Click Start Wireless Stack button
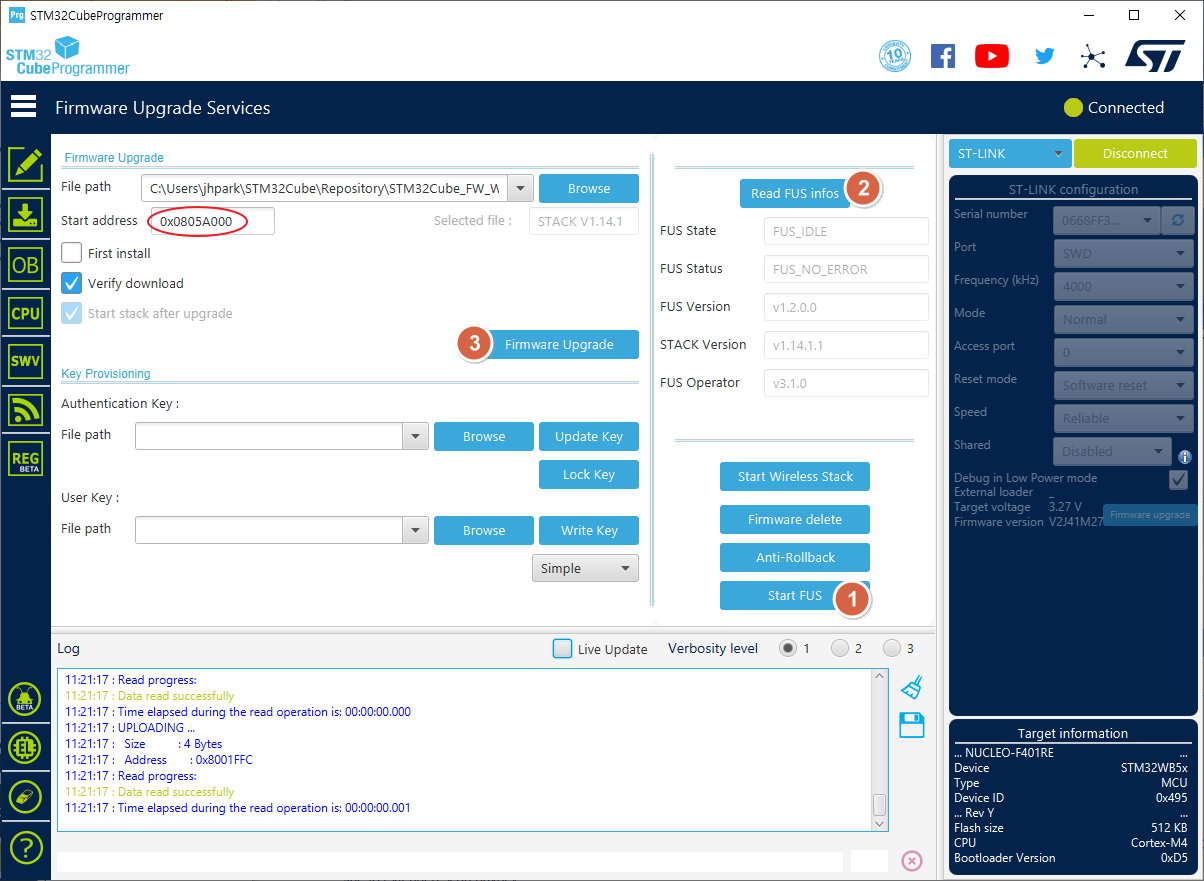 click(x=795, y=476)
